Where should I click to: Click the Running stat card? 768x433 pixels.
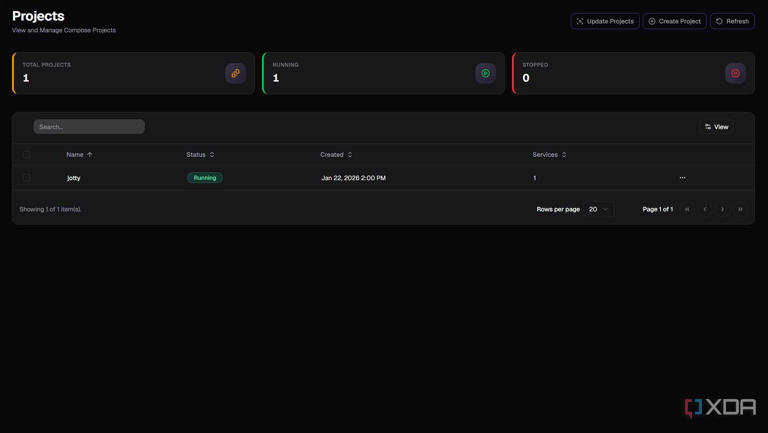[x=383, y=73]
